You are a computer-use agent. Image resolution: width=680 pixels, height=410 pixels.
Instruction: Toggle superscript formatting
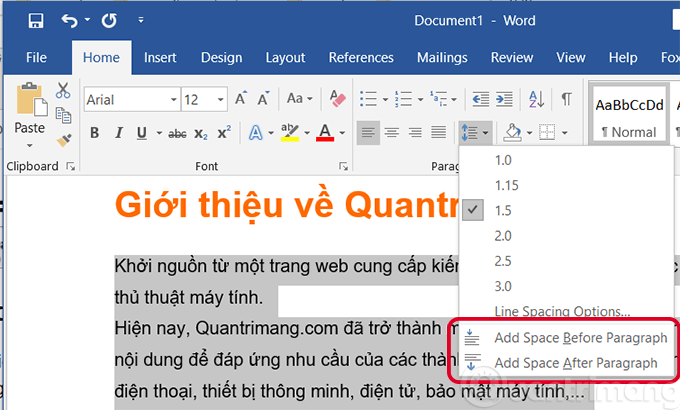(224, 133)
